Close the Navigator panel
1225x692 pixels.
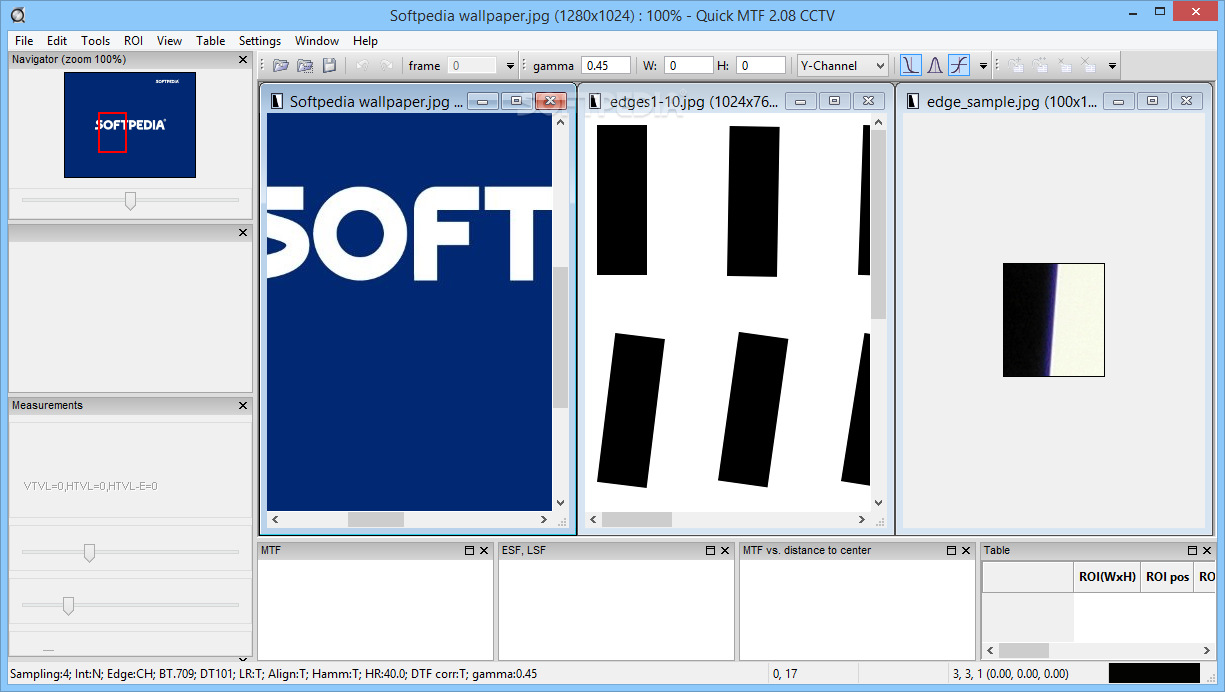pos(243,60)
